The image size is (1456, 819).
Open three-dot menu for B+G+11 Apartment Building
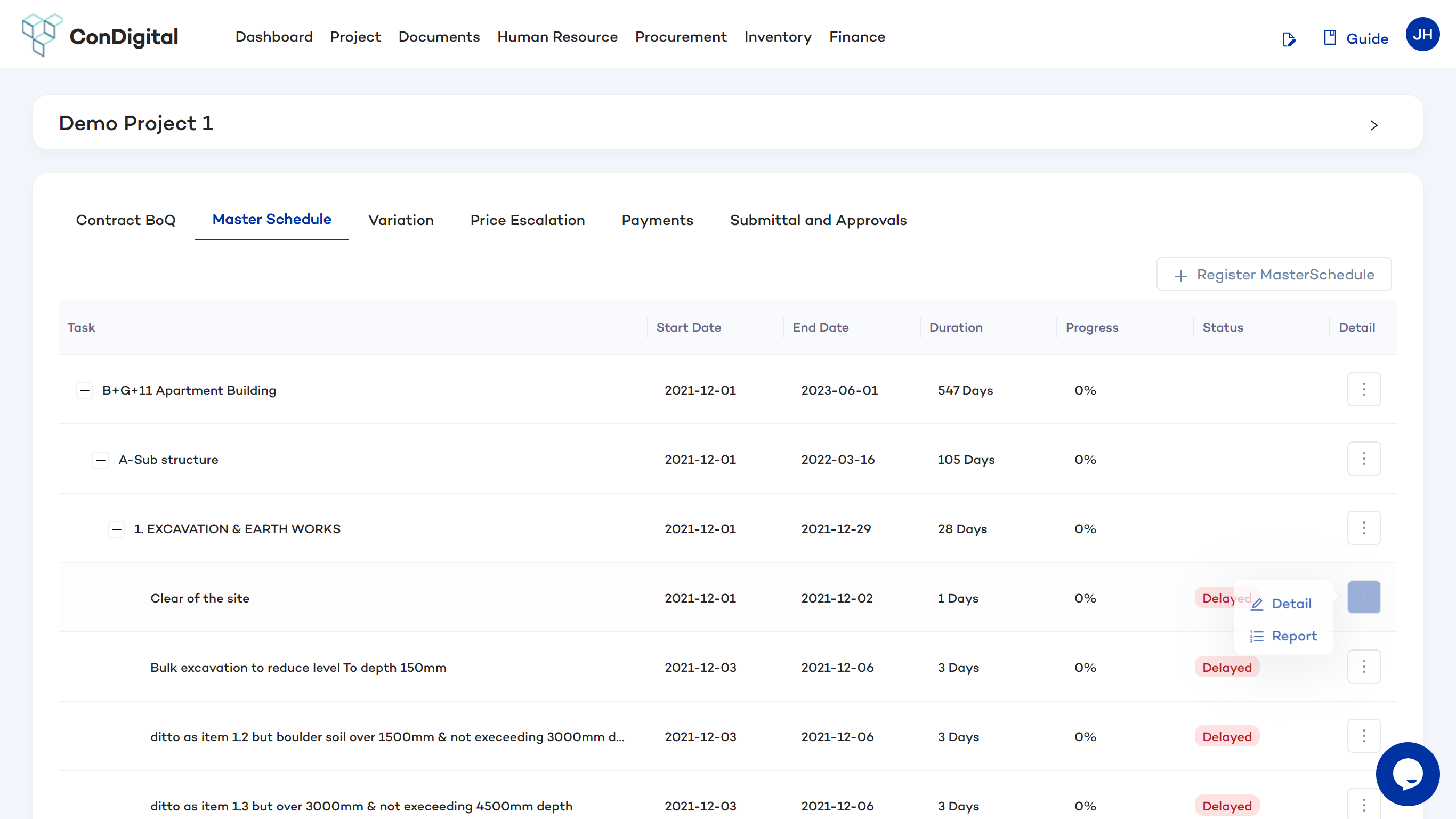point(1363,389)
